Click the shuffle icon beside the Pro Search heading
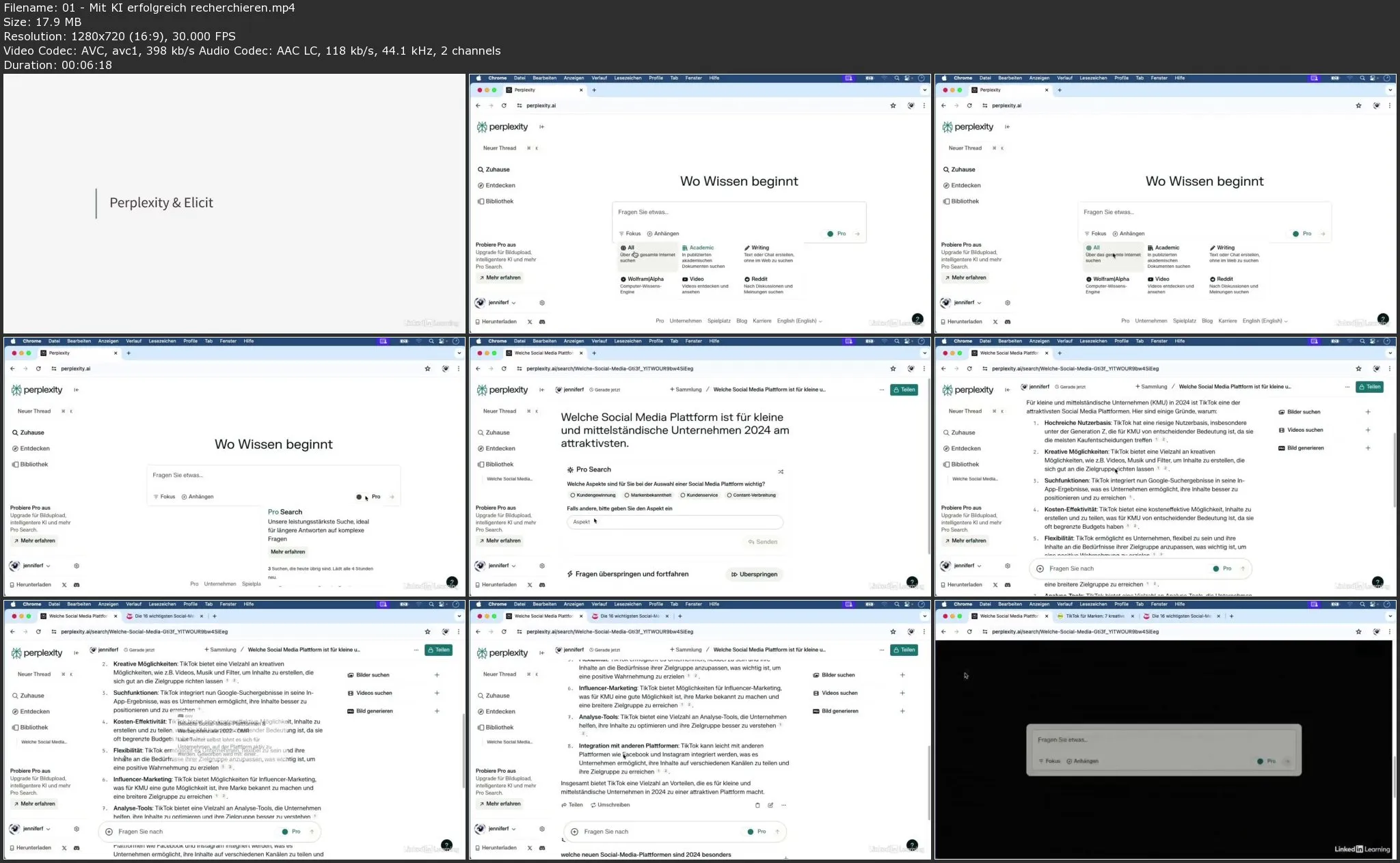Screen dimensions: 1400x863 [x=780, y=471]
